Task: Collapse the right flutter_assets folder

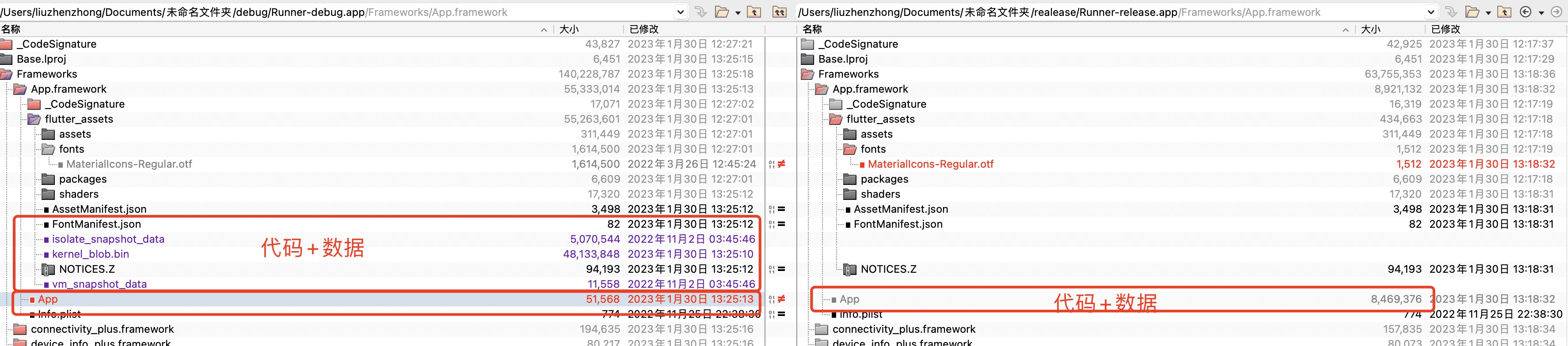Action: click(836, 119)
